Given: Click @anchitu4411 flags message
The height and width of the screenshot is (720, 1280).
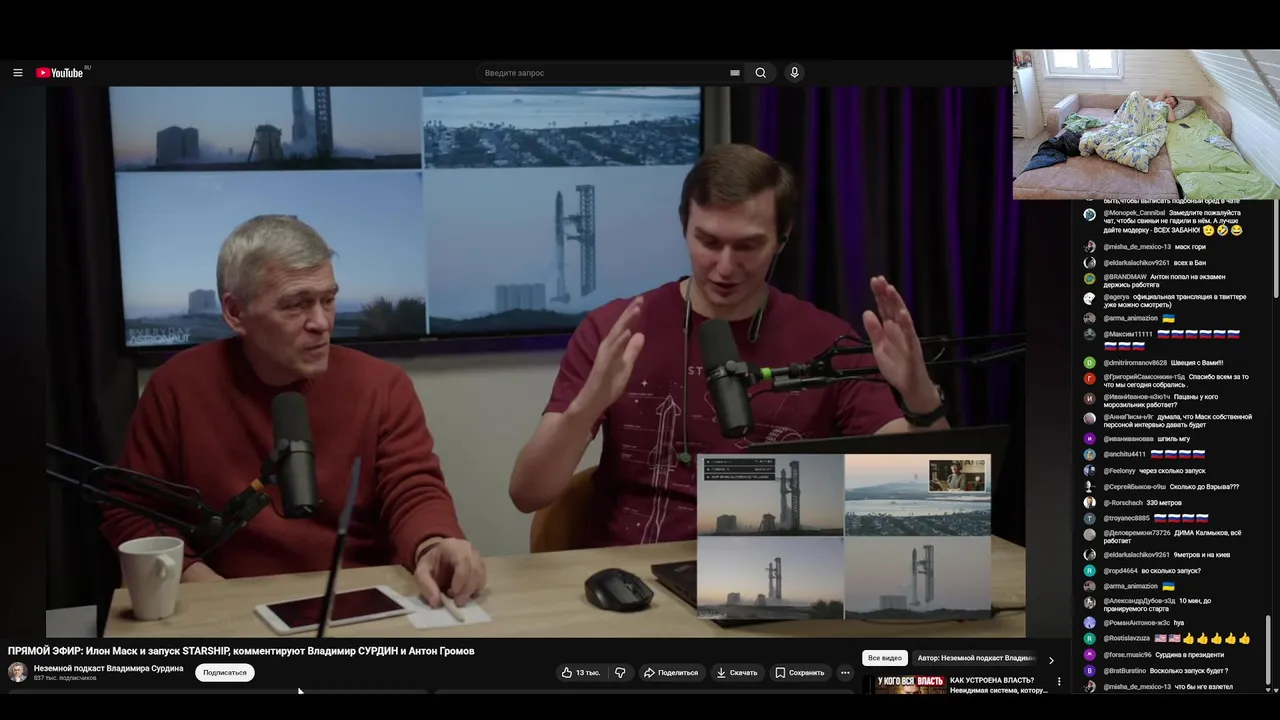Looking at the screenshot, I should click(1155, 454).
